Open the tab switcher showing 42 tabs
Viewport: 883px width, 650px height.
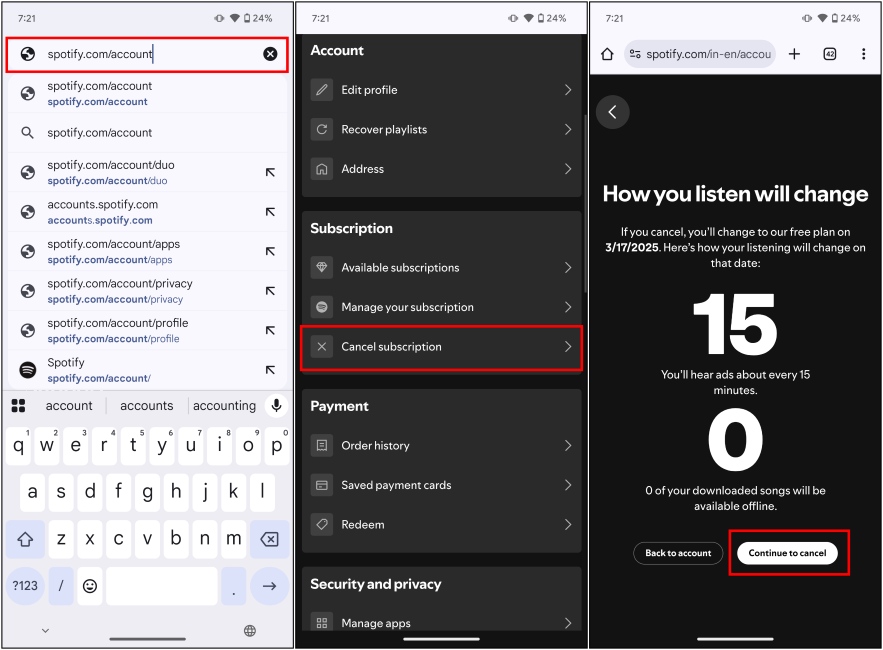click(x=830, y=54)
